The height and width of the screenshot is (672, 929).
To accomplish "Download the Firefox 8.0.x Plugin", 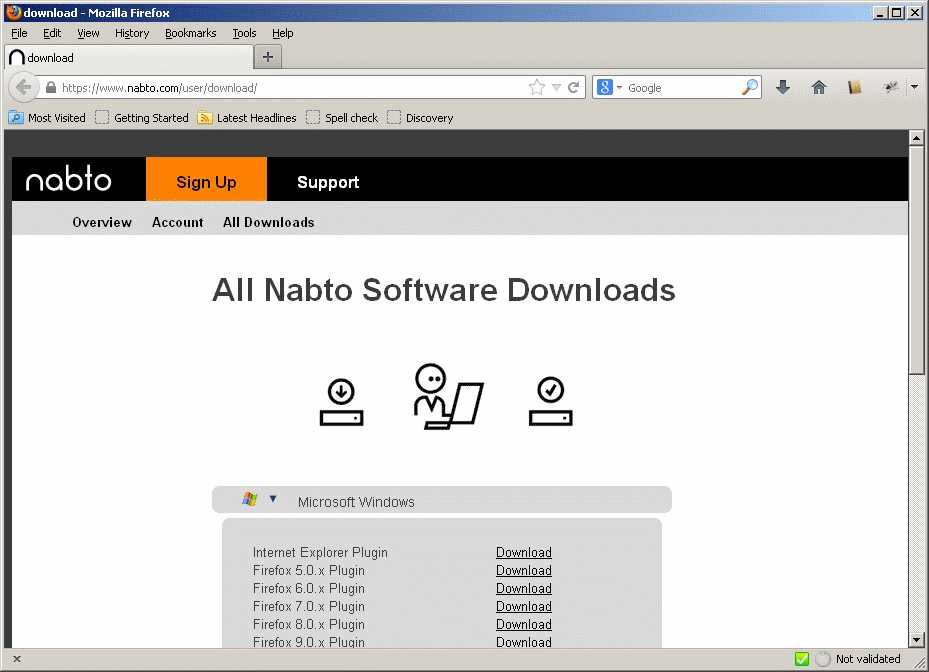I will click(524, 625).
